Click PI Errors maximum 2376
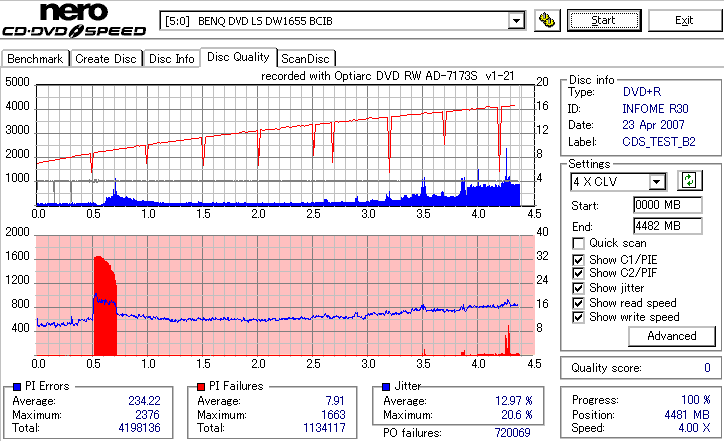 [x=147, y=415]
